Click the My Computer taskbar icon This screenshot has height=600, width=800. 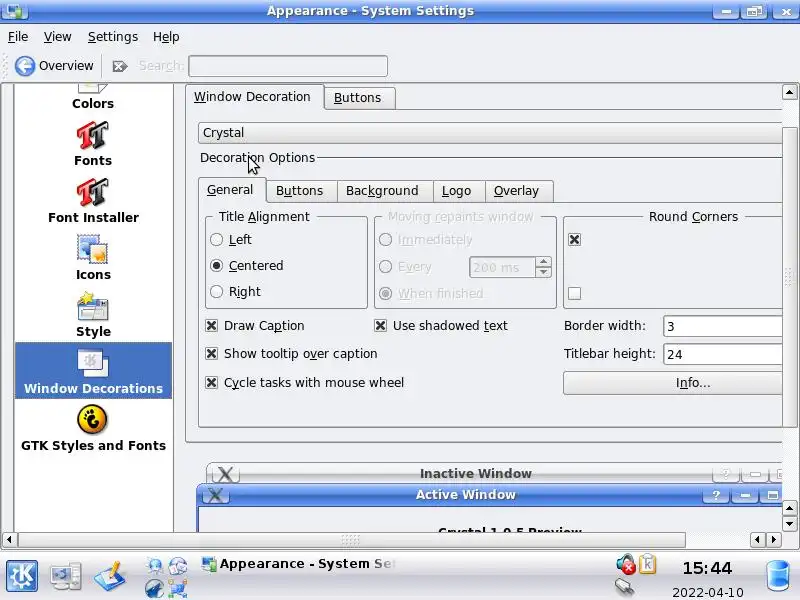coord(65,576)
